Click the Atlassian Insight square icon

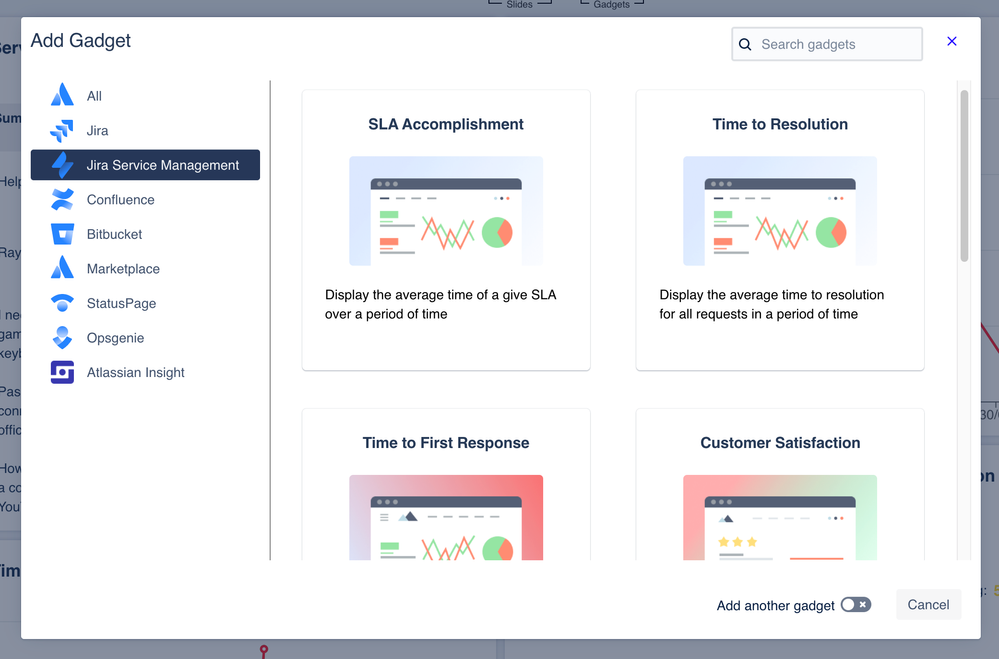point(62,372)
